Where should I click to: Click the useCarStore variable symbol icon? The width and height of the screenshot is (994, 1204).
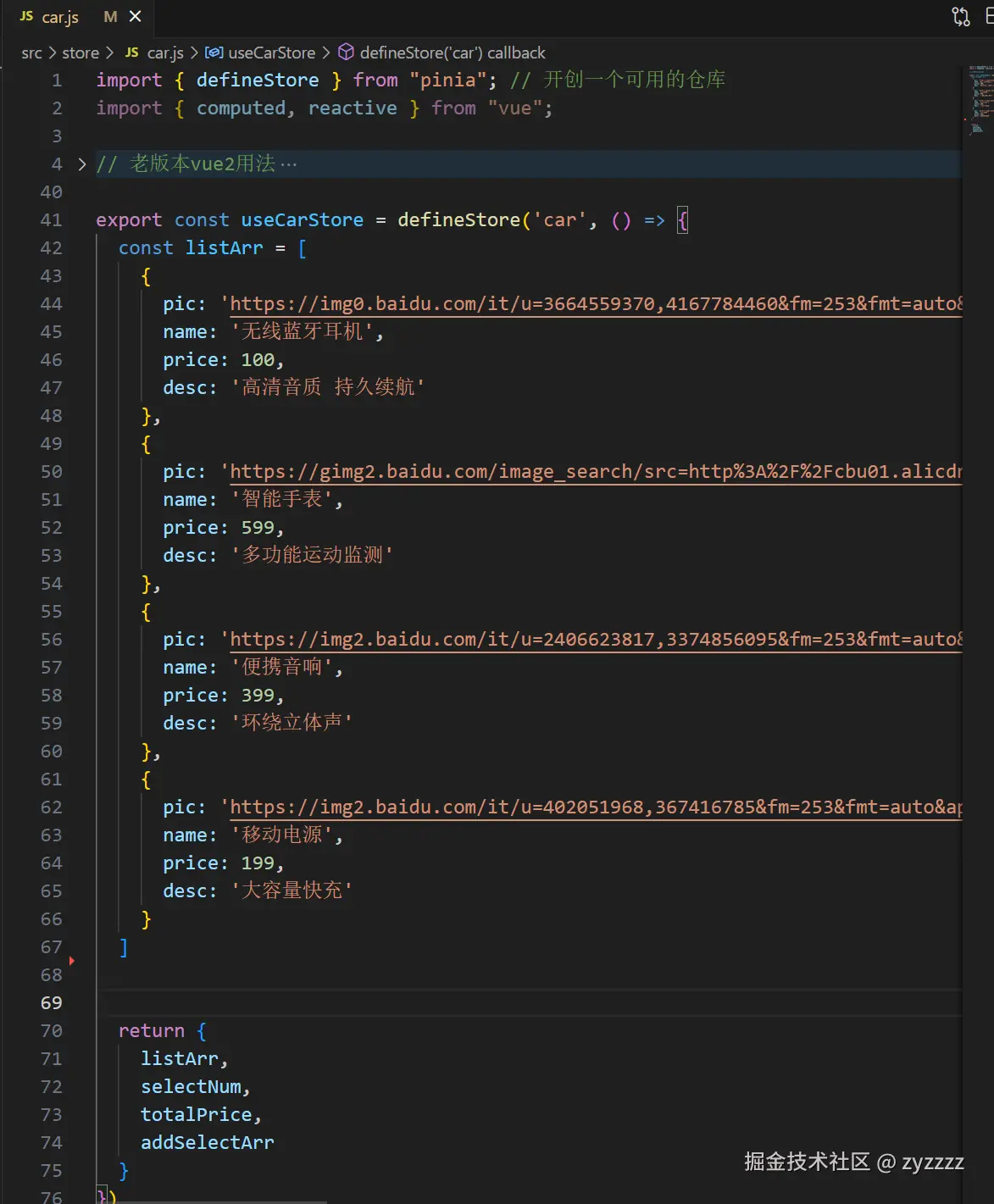pyautogui.click(x=214, y=53)
